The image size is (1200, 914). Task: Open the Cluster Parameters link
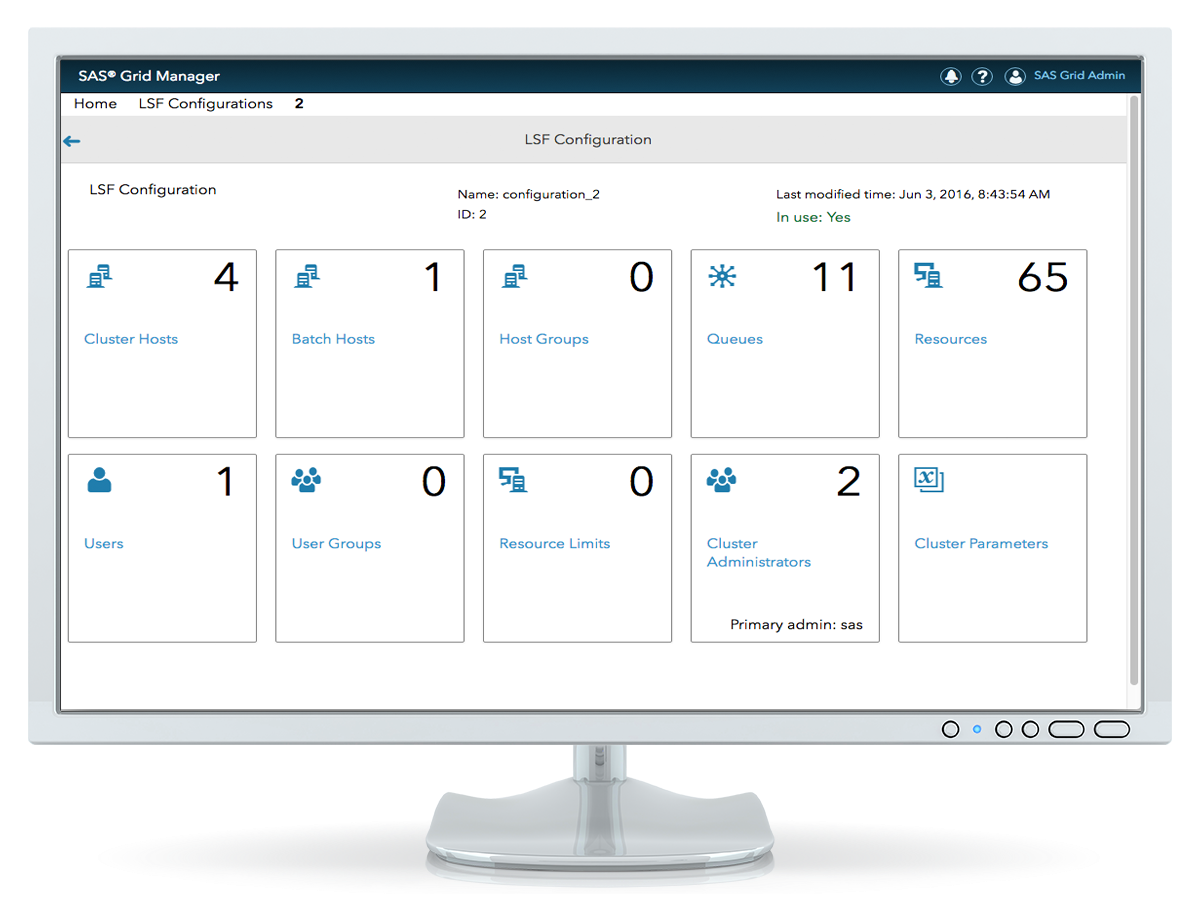click(x=981, y=544)
